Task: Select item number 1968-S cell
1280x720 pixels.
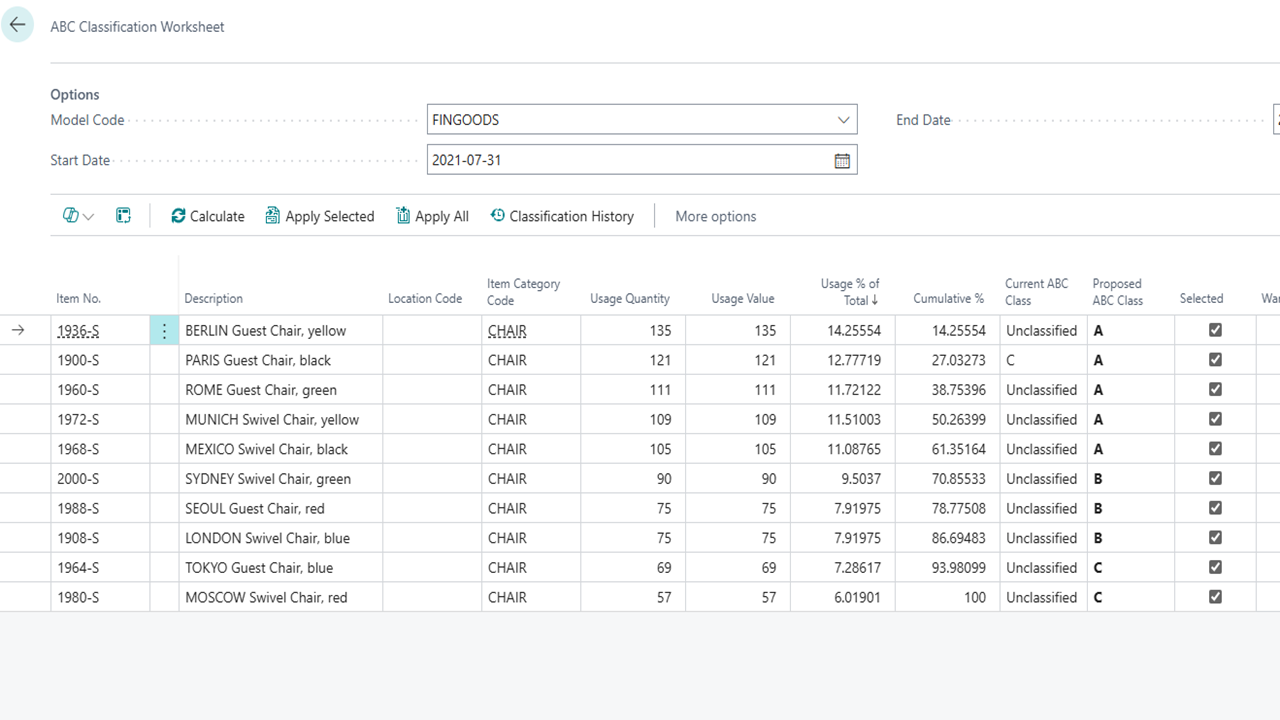Action: pos(78,449)
